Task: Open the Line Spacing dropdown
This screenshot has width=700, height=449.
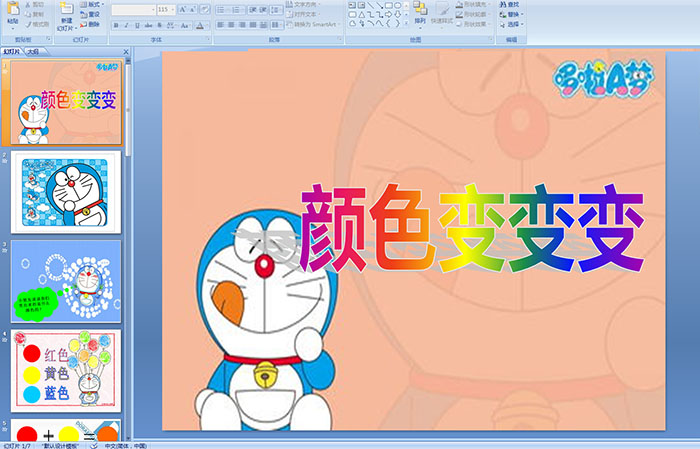Action: (x=277, y=10)
